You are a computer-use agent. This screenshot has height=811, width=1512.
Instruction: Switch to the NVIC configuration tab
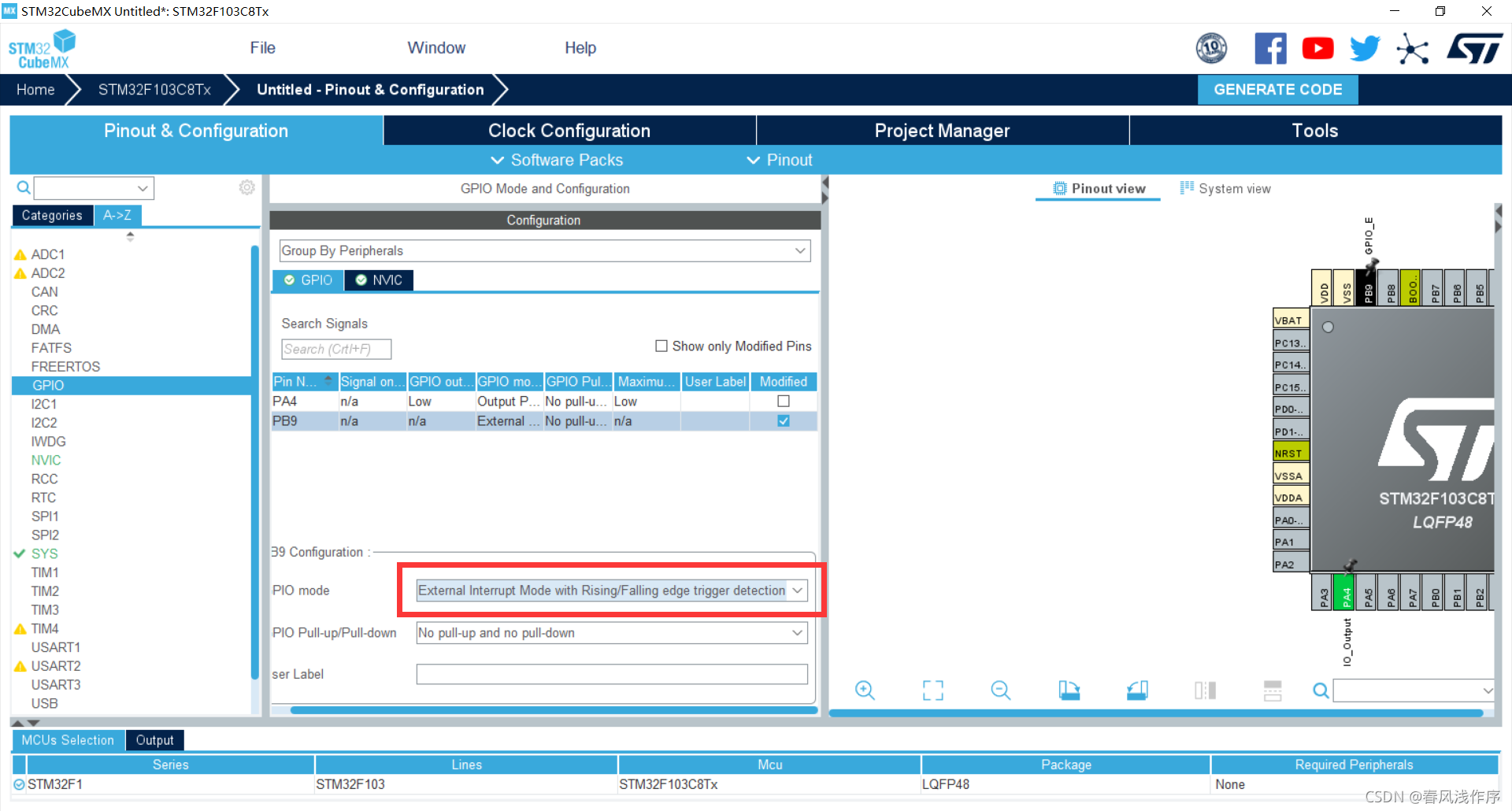pyautogui.click(x=379, y=280)
